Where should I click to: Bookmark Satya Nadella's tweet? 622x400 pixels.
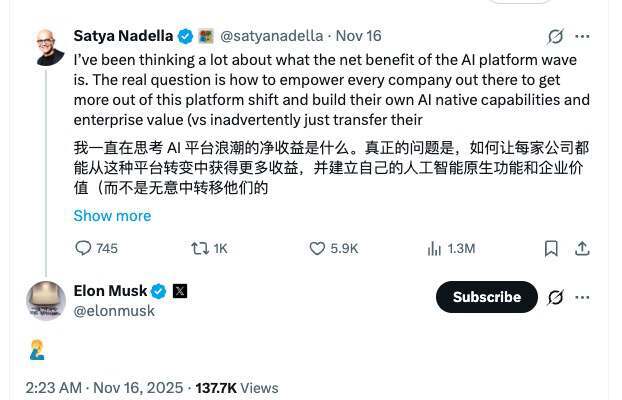click(551, 248)
